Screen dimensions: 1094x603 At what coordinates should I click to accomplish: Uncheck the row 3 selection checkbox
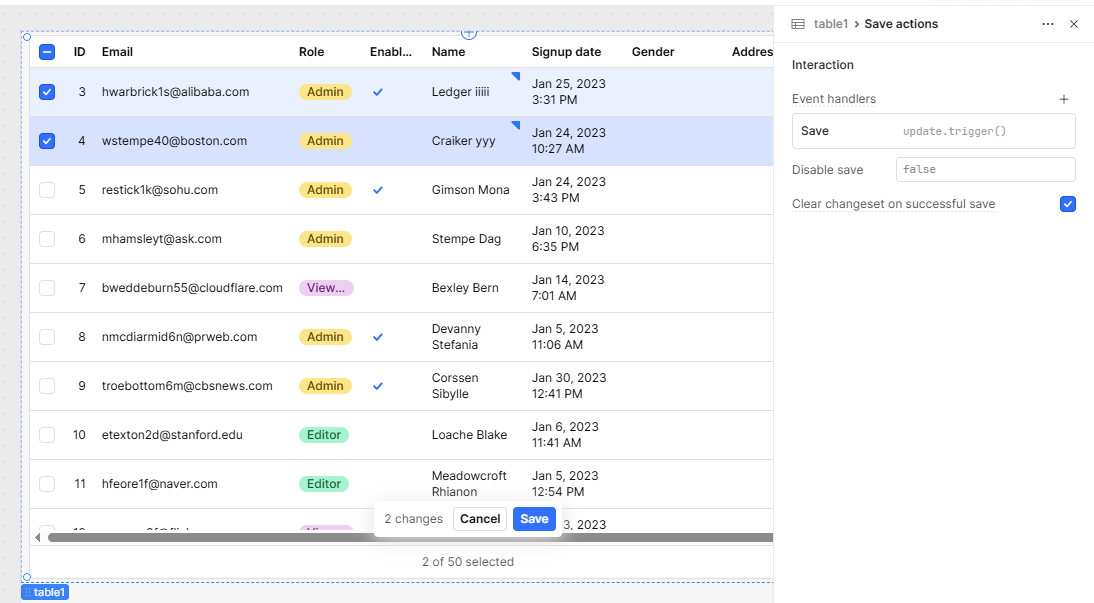click(47, 92)
